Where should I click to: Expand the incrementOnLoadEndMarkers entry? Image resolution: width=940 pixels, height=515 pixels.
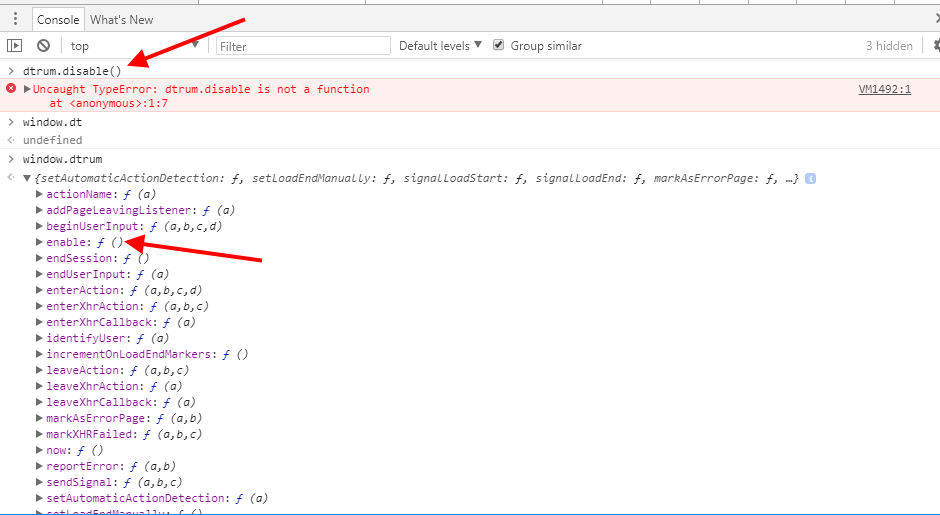click(40, 354)
